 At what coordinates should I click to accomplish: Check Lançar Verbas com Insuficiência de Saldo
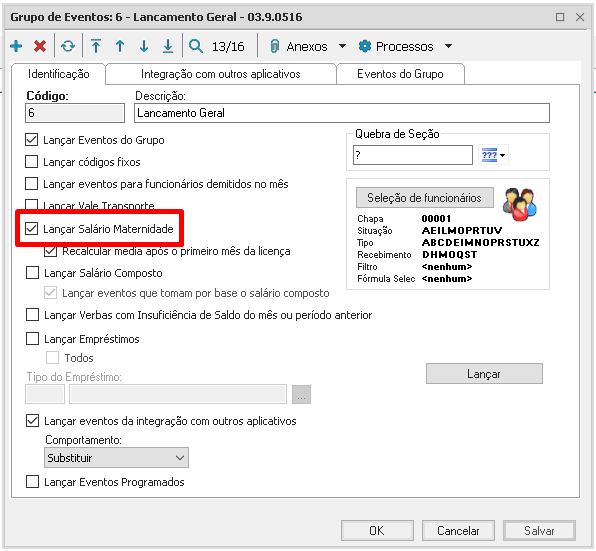pyautogui.click(x=32, y=315)
